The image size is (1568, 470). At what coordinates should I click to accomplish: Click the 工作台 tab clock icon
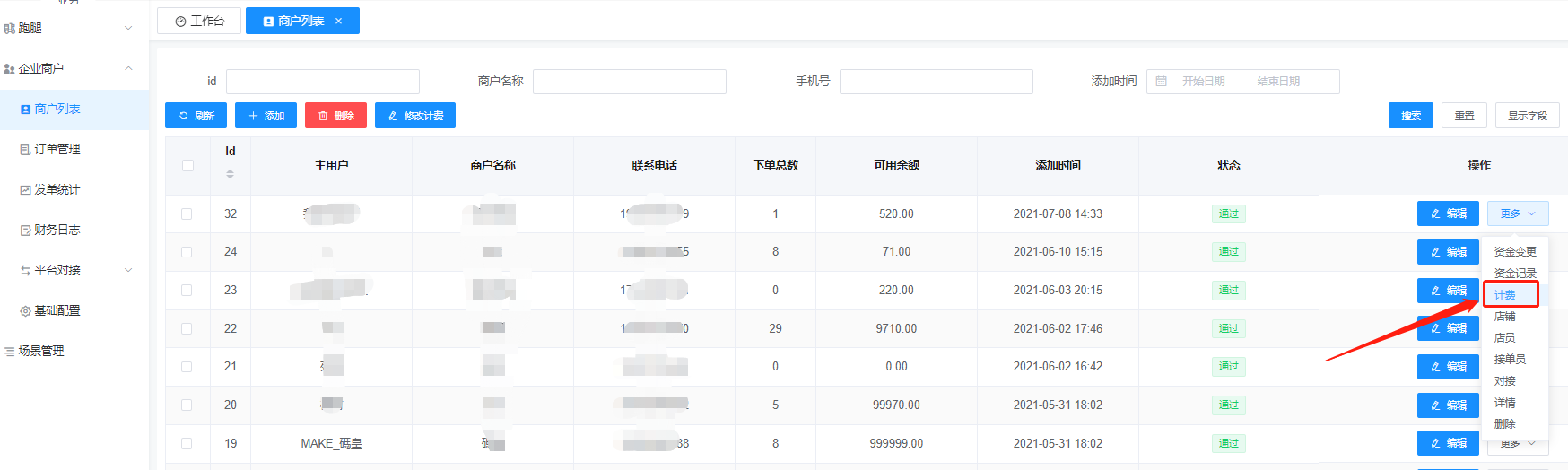pos(180,22)
